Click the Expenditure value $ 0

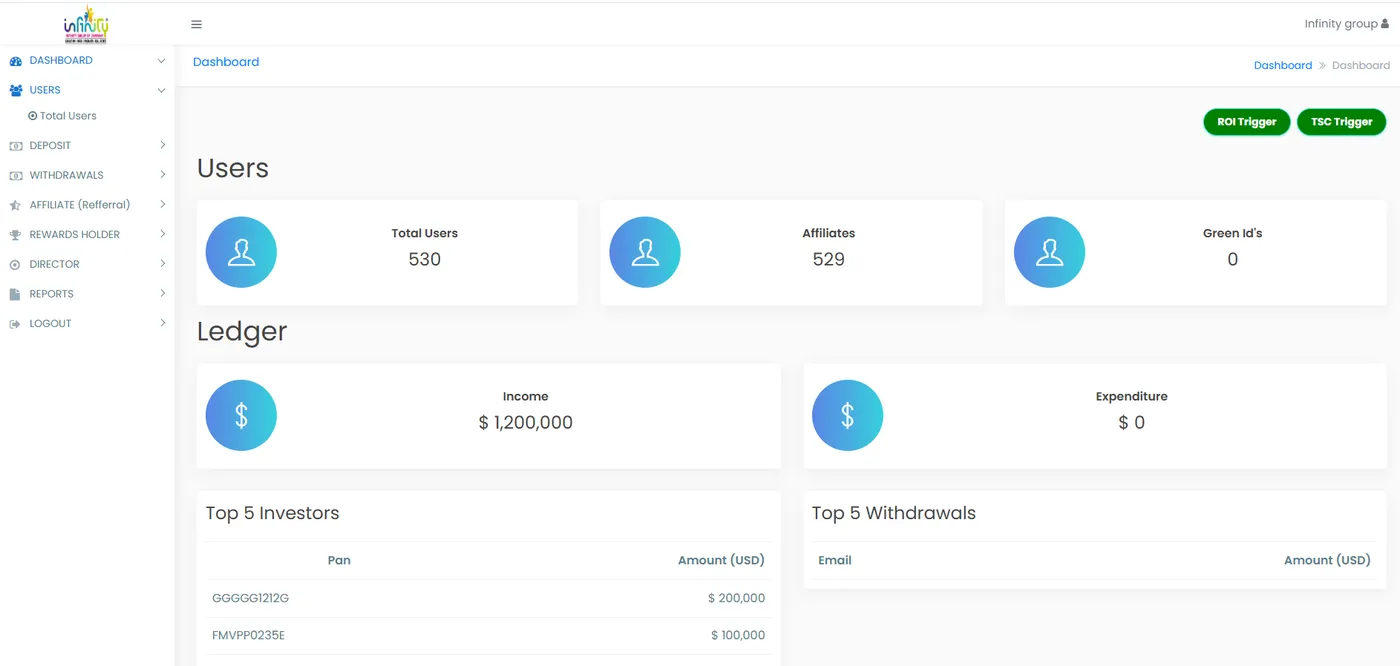1132,423
